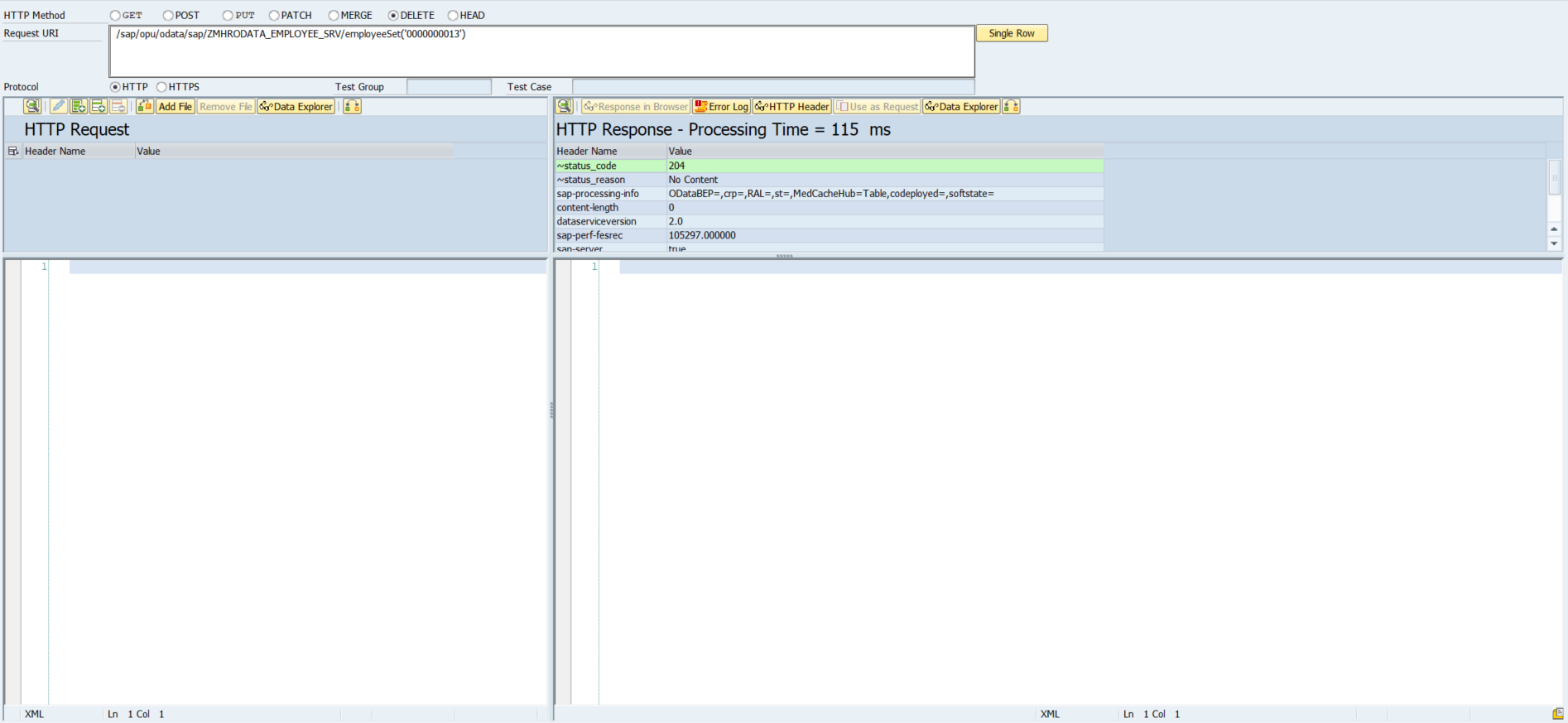
Task: Click the find icon in HTTP Response toolbar
Action: click(x=564, y=106)
